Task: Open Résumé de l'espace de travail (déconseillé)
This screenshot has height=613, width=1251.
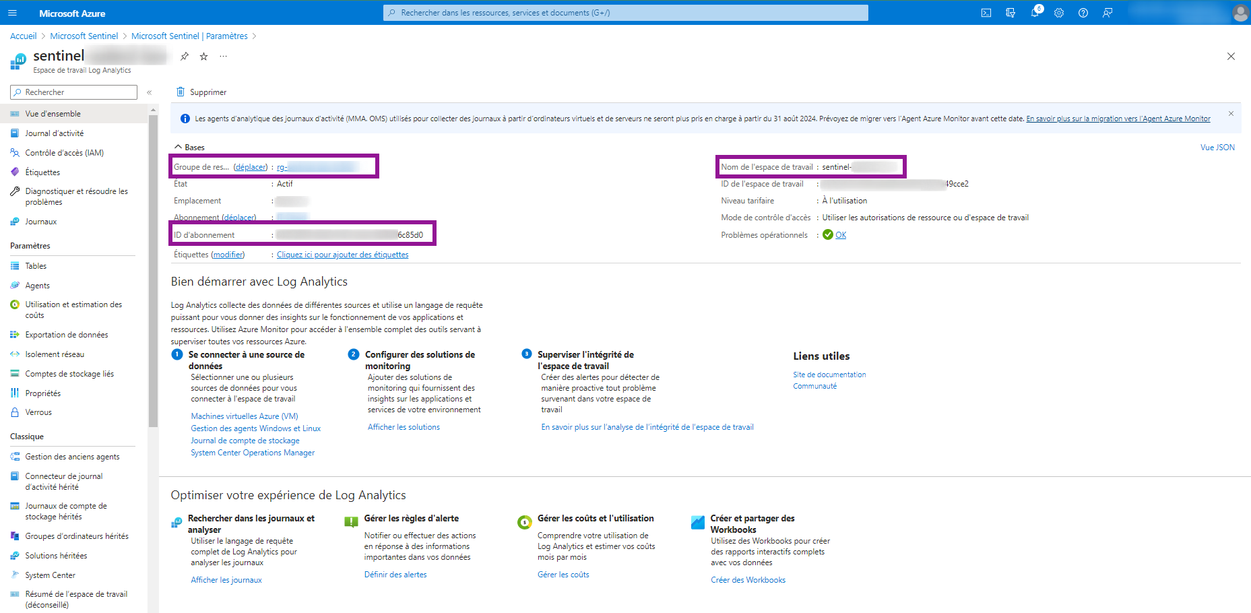Action: pyautogui.click(x=74, y=599)
